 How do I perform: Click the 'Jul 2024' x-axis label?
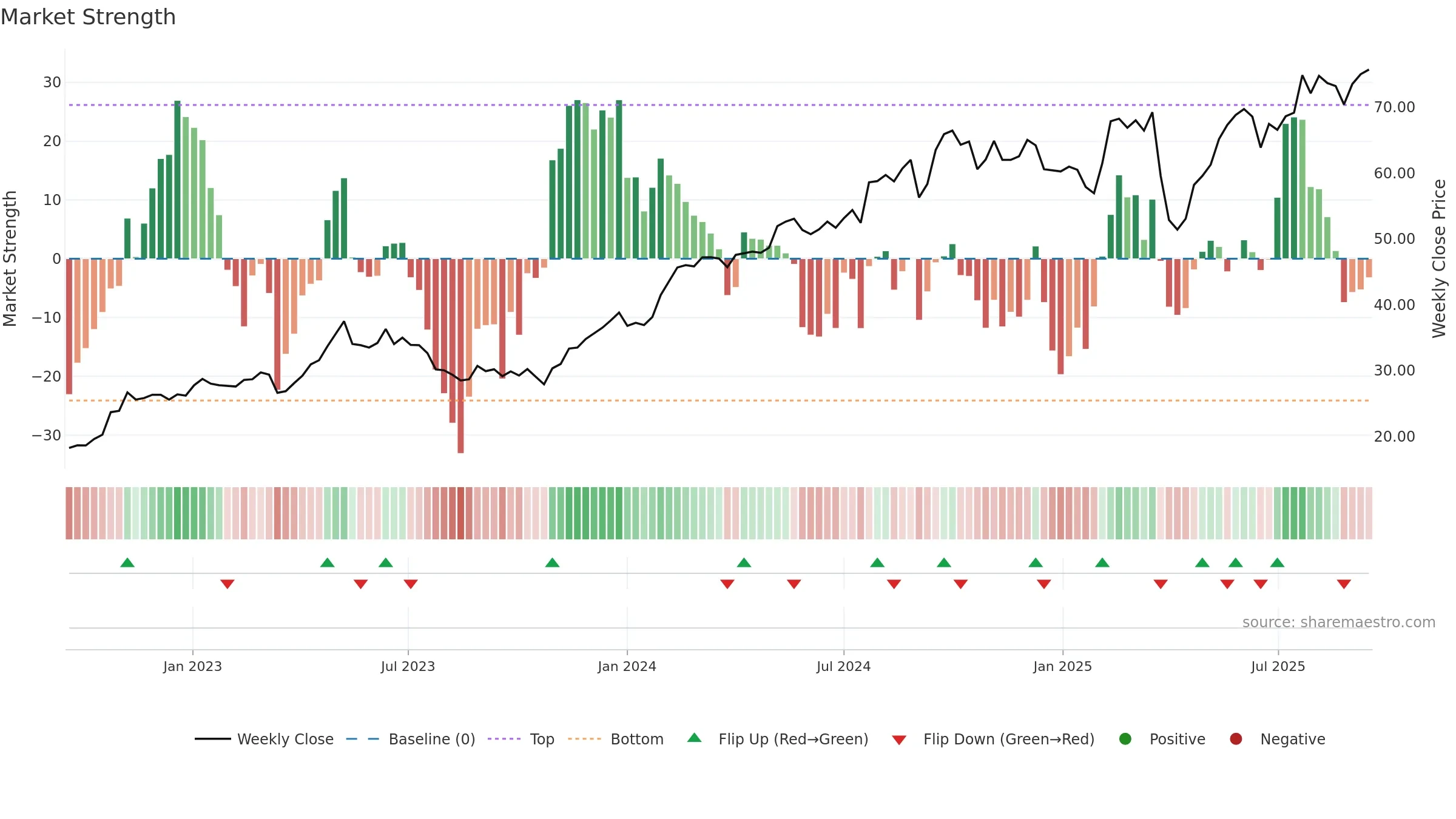click(x=843, y=666)
